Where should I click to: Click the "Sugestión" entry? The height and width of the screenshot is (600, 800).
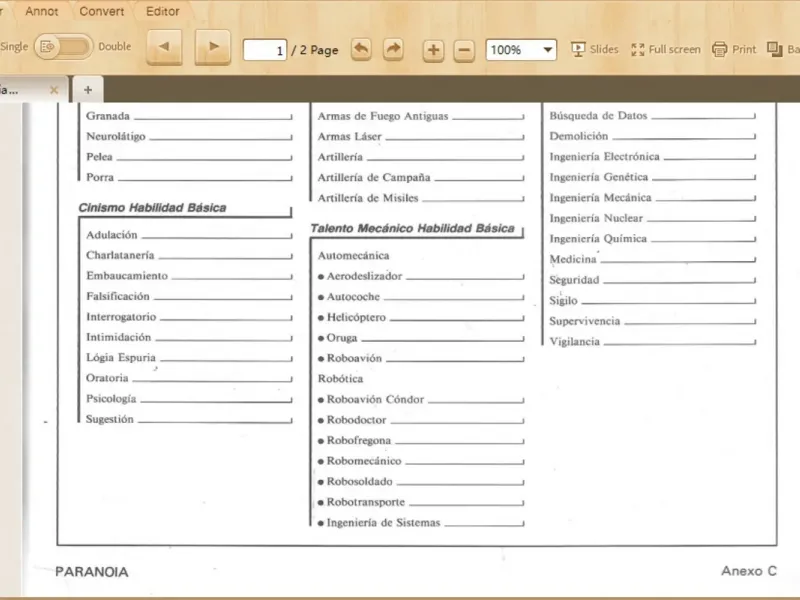[x=189, y=419]
